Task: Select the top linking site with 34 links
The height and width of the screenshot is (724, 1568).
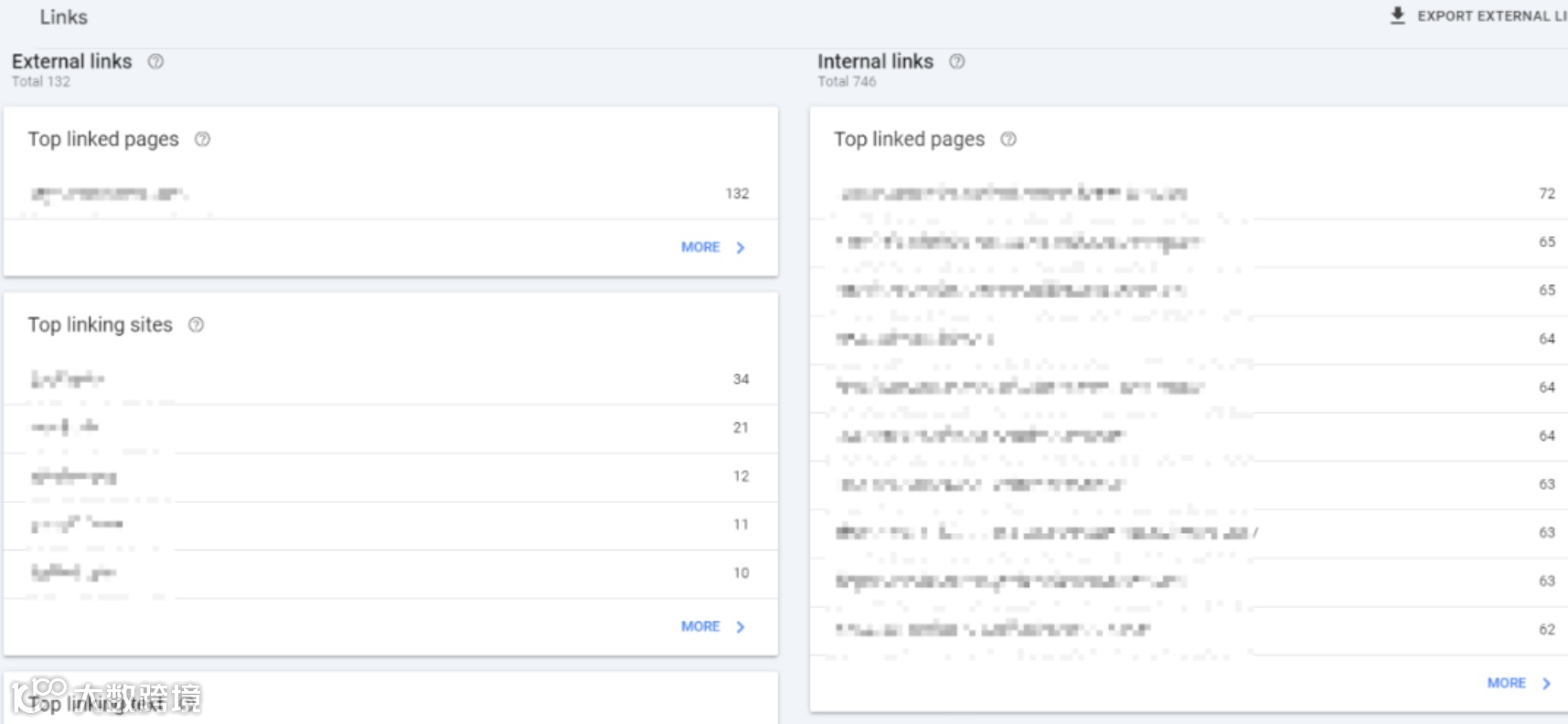Action: click(68, 378)
